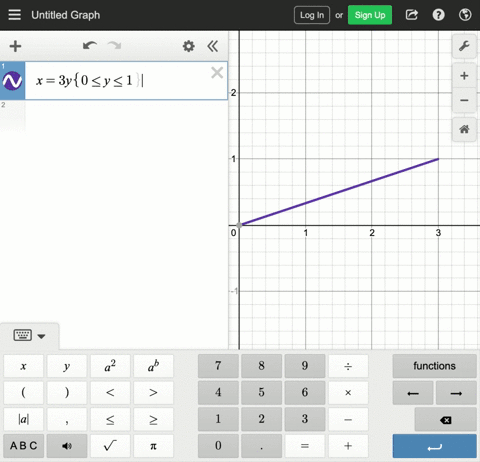Add a new item with the plus icon
Viewport: 480px width, 462px height.
[x=15, y=46]
